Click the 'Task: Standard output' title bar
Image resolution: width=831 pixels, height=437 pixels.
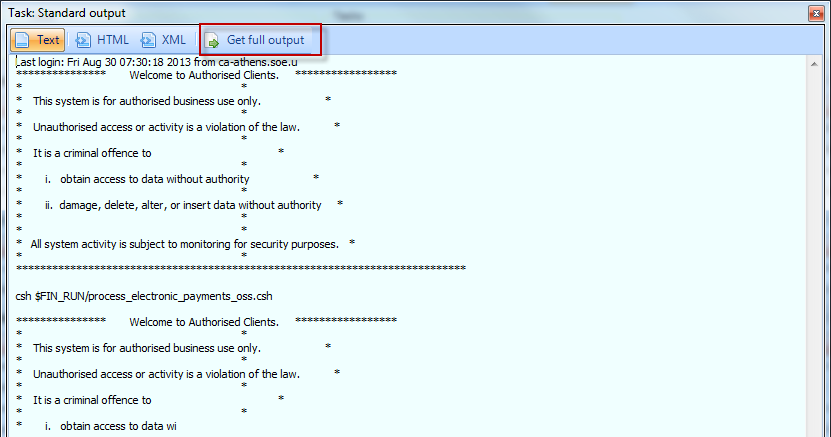tap(300, 12)
